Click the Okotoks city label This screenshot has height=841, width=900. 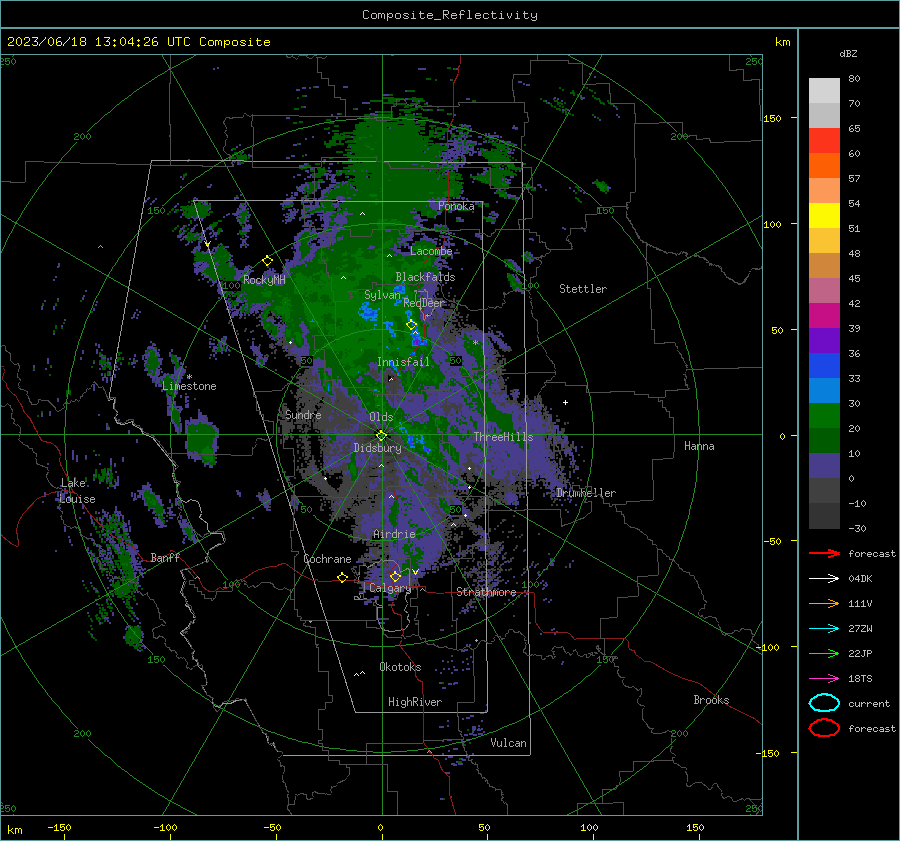[400, 667]
